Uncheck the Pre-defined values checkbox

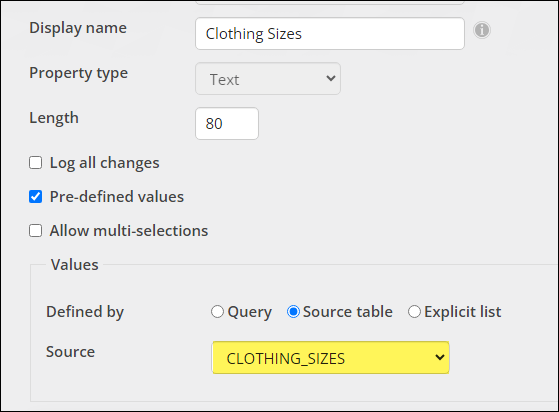click(x=35, y=197)
